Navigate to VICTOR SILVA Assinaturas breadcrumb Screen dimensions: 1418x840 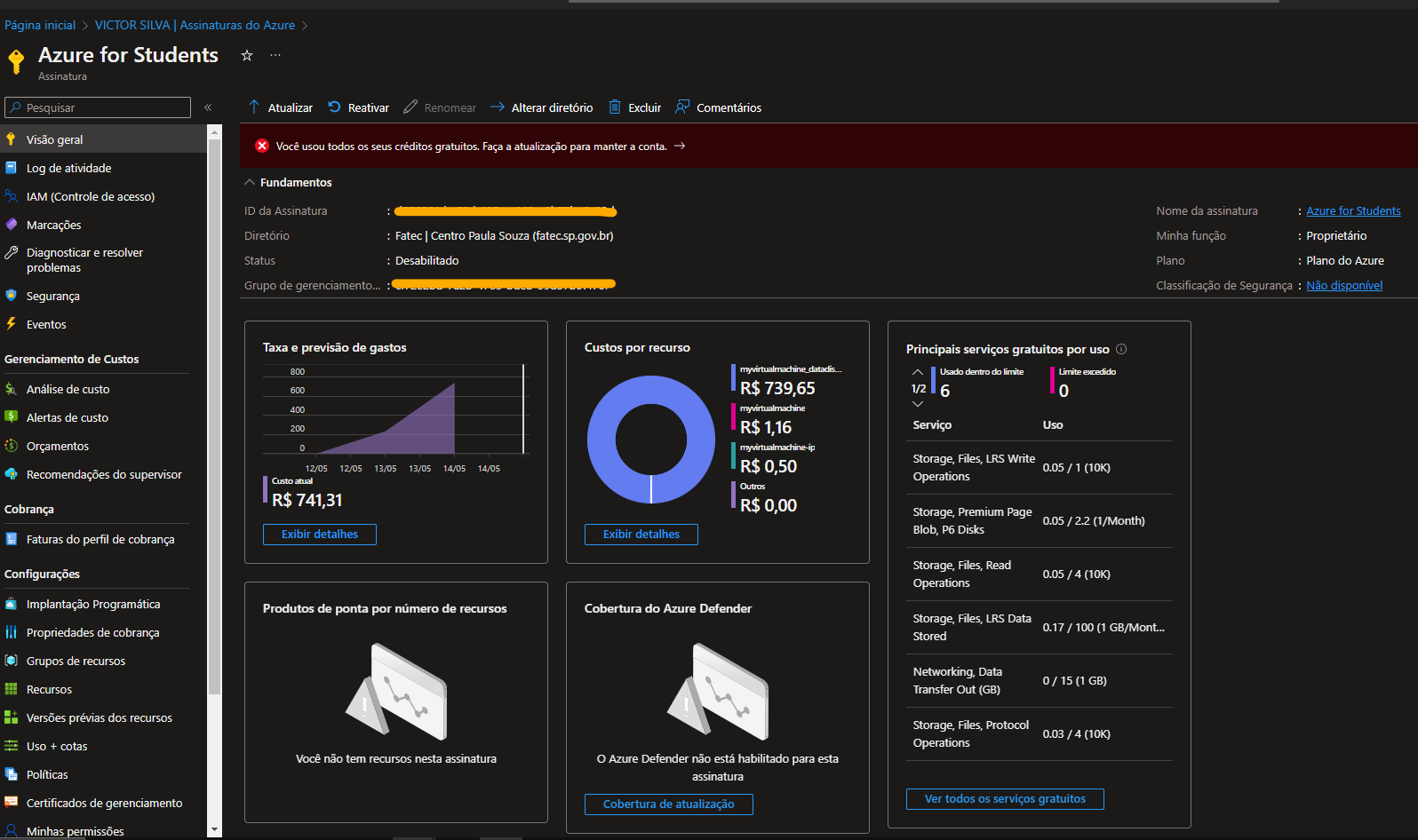click(x=195, y=25)
